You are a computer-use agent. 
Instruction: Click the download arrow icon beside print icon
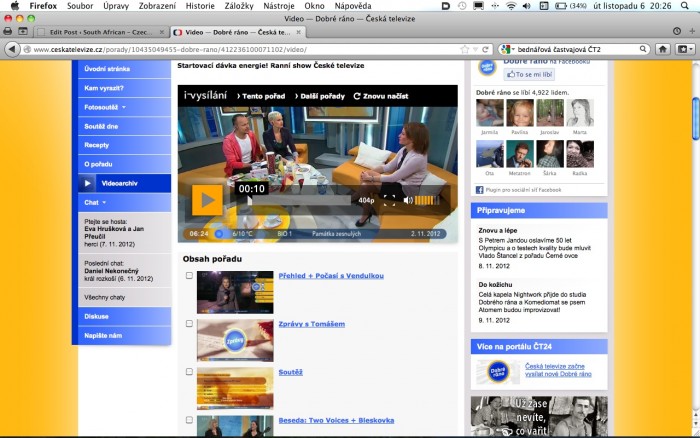tap(23, 31)
